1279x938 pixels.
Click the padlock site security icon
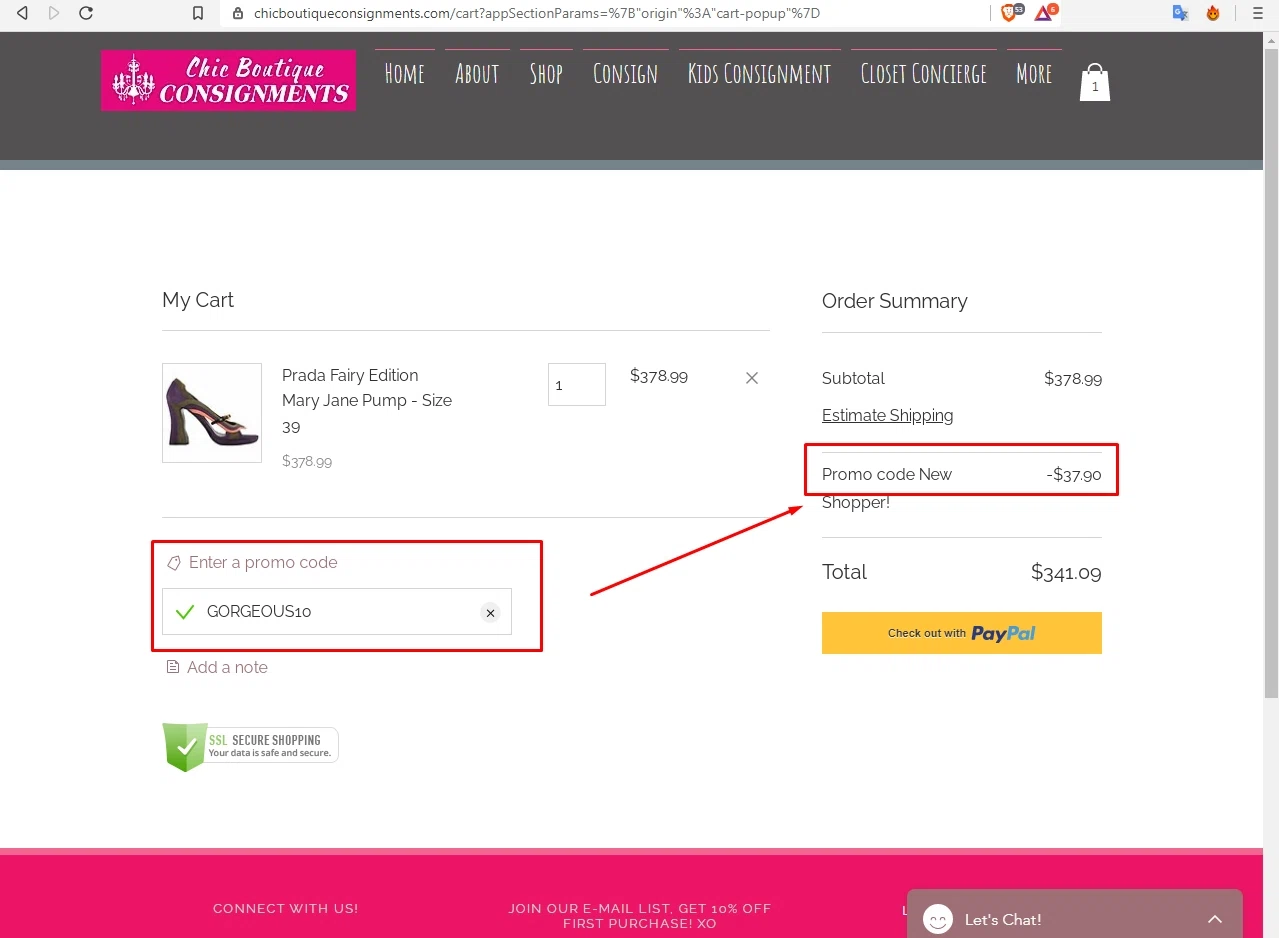[x=237, y=13]
